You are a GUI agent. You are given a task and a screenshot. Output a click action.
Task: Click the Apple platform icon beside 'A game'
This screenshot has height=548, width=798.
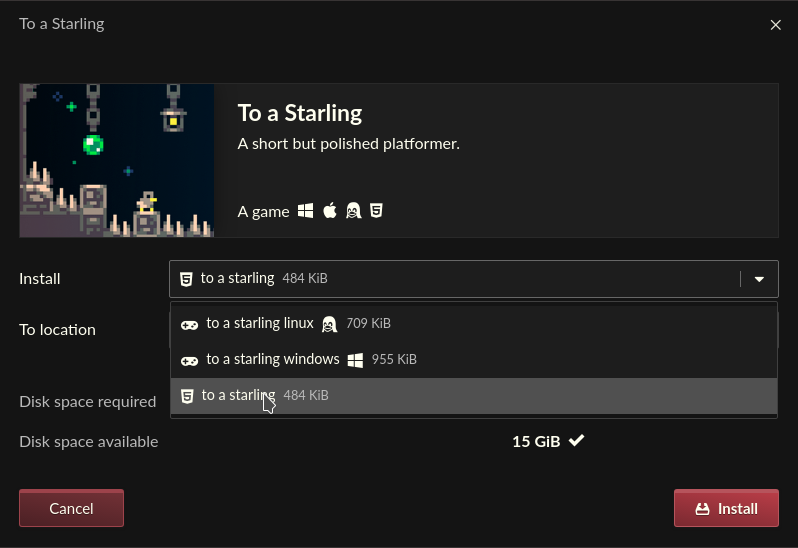click(x=330, y=210)
